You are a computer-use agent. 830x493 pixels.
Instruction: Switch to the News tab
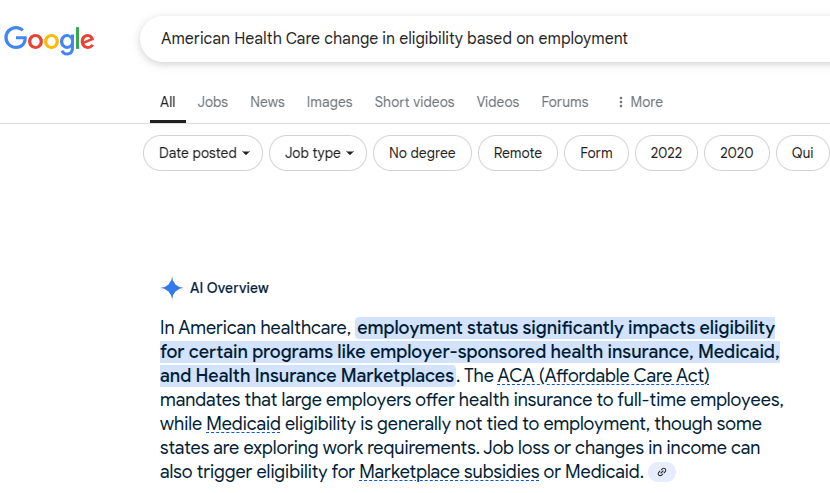click(x=267, y=102)
